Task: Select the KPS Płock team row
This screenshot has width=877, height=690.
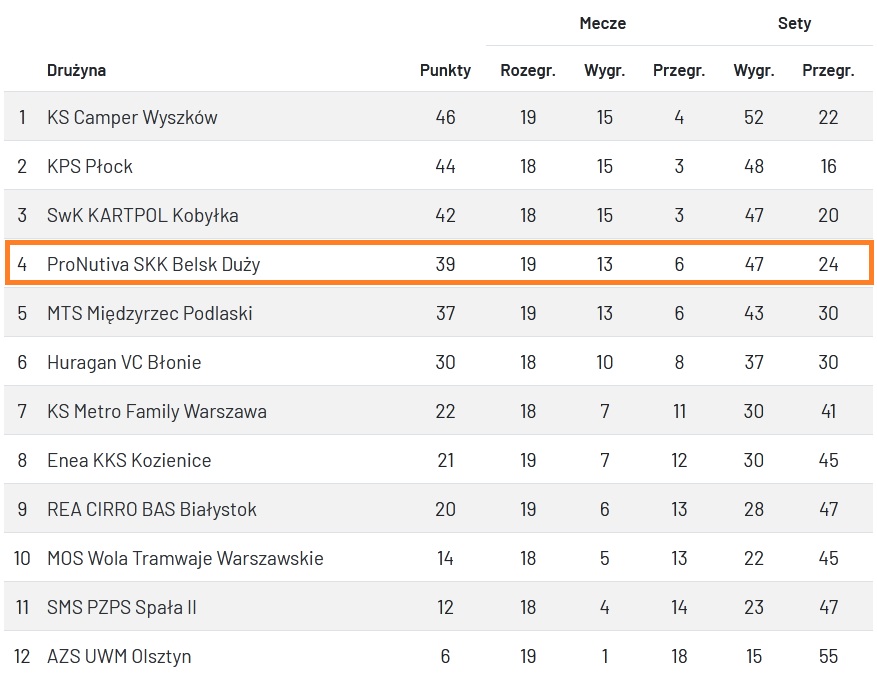Action: (x=90, y=166)
